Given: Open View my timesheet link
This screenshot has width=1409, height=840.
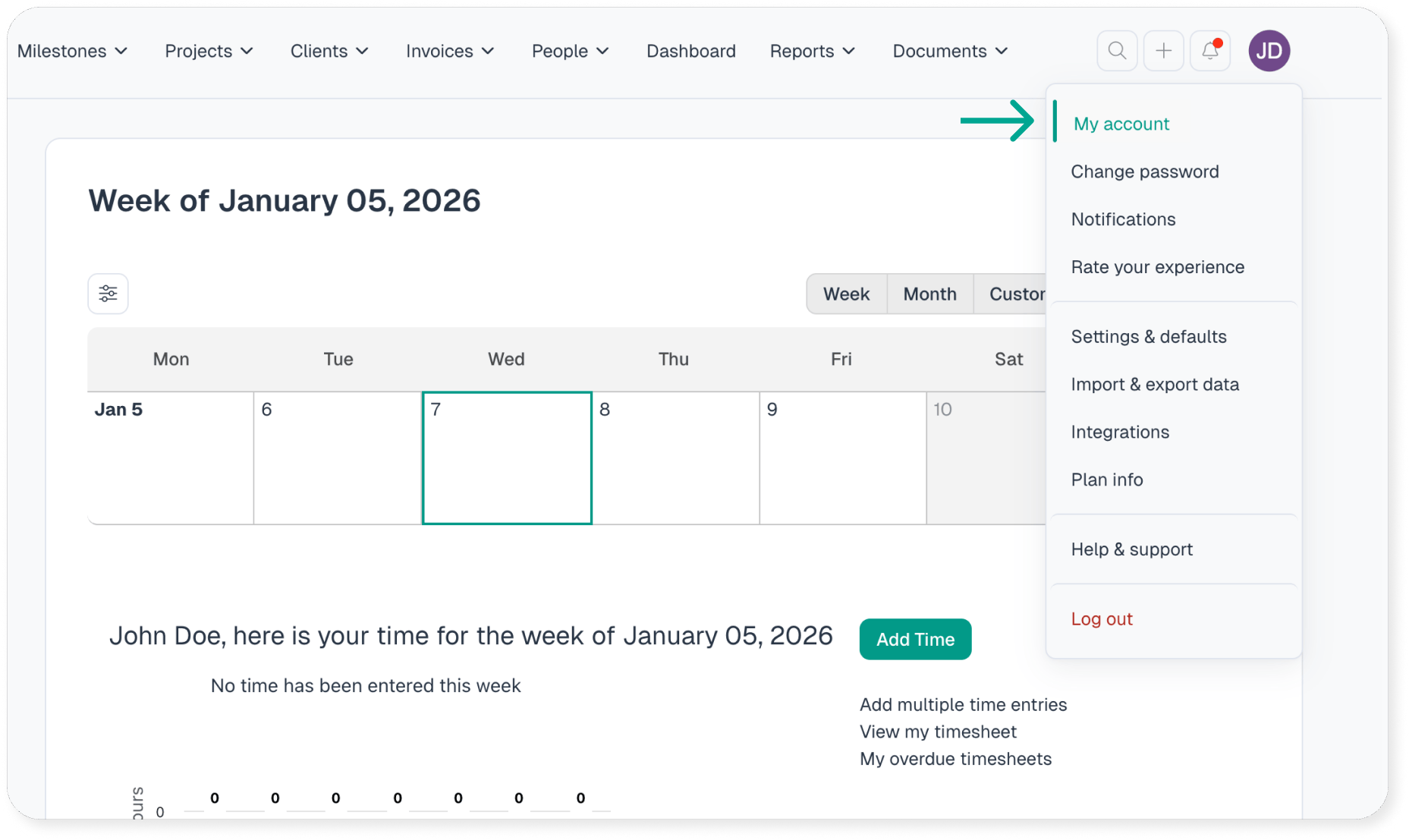Looking at the screenshot, I should (937, 731).
